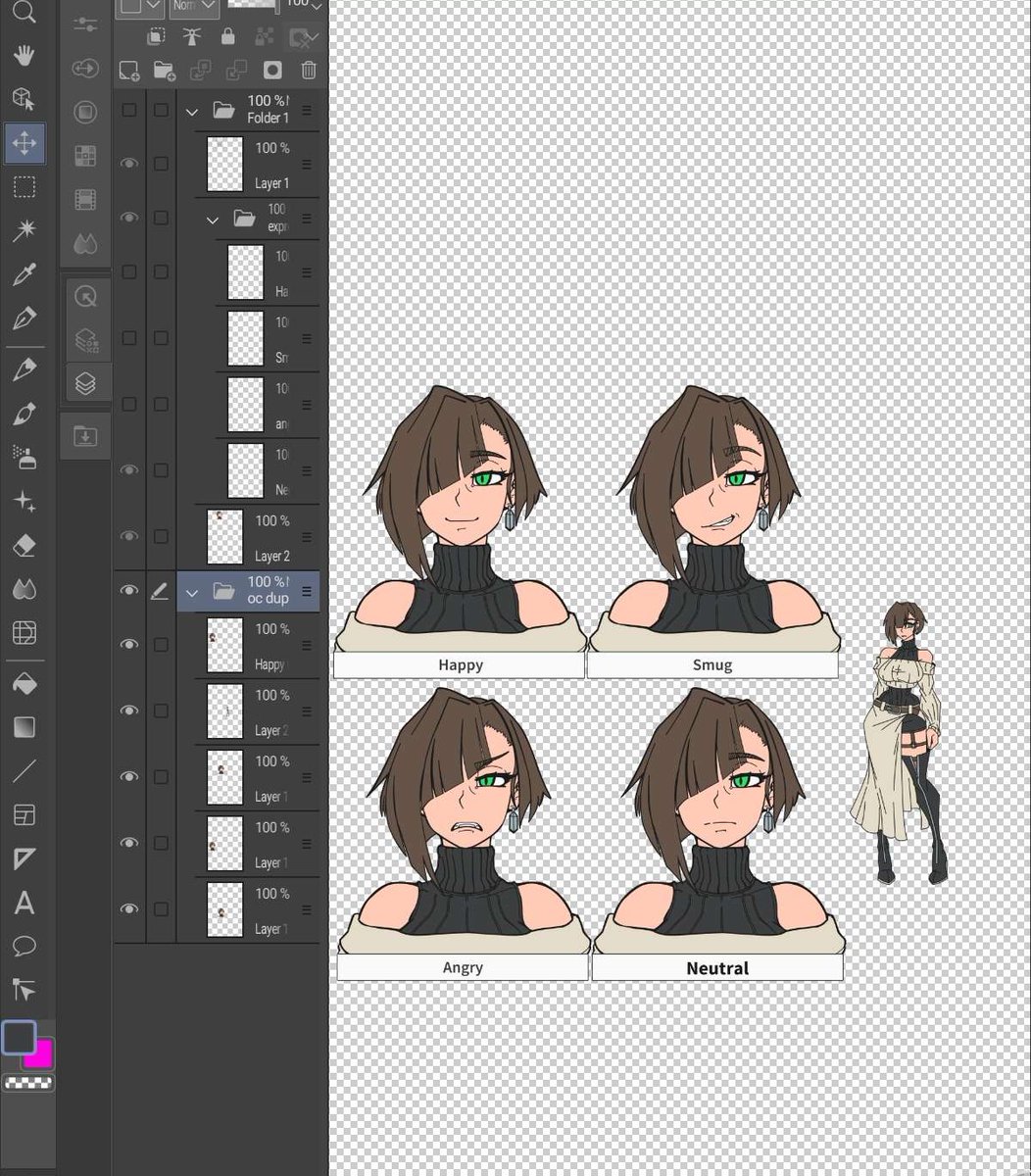Select the Airbrush spray tool
1031x1176 pixels.
[24, 456]
